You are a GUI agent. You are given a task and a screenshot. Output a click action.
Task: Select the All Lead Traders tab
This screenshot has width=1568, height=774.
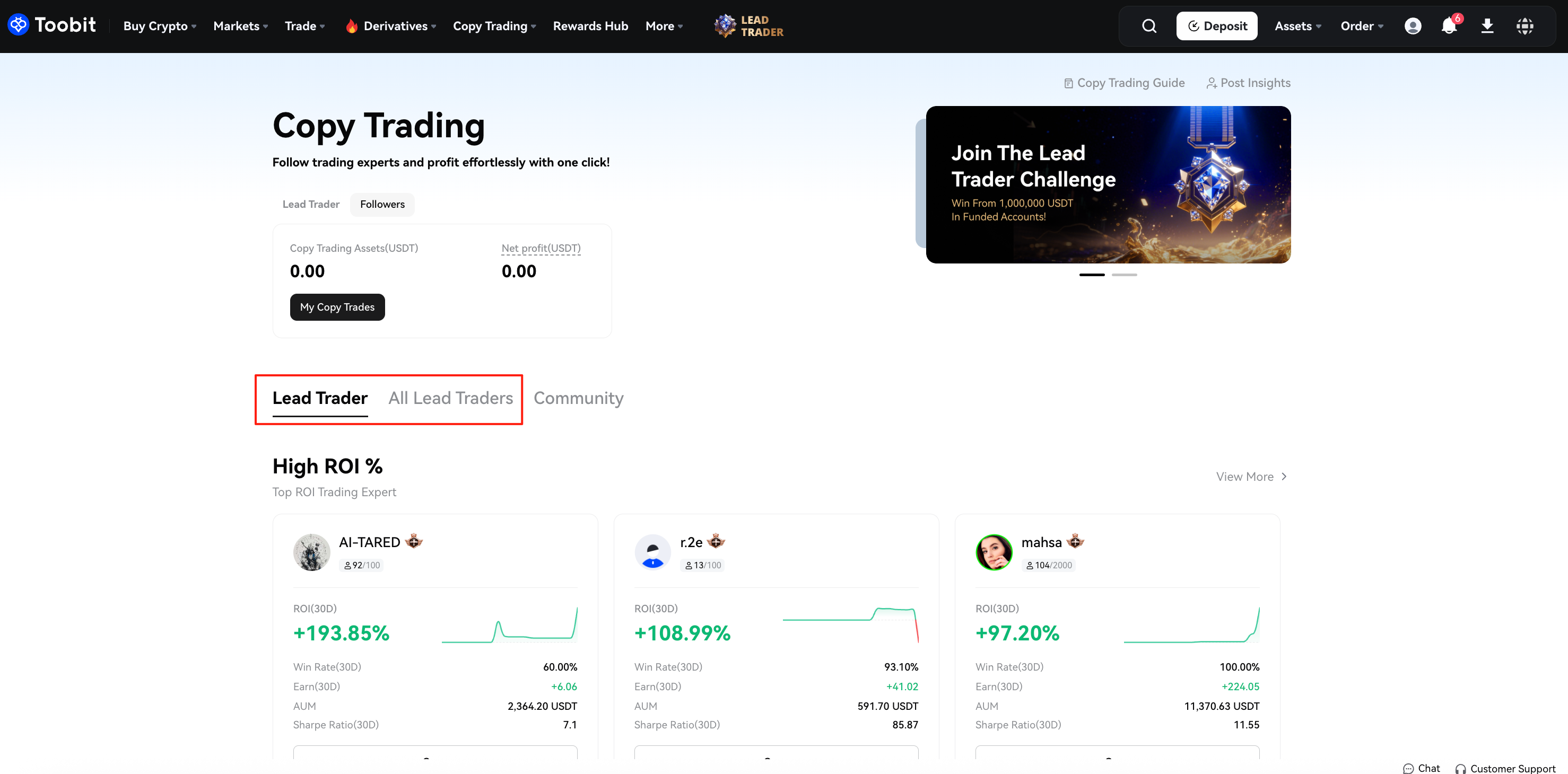450,398
